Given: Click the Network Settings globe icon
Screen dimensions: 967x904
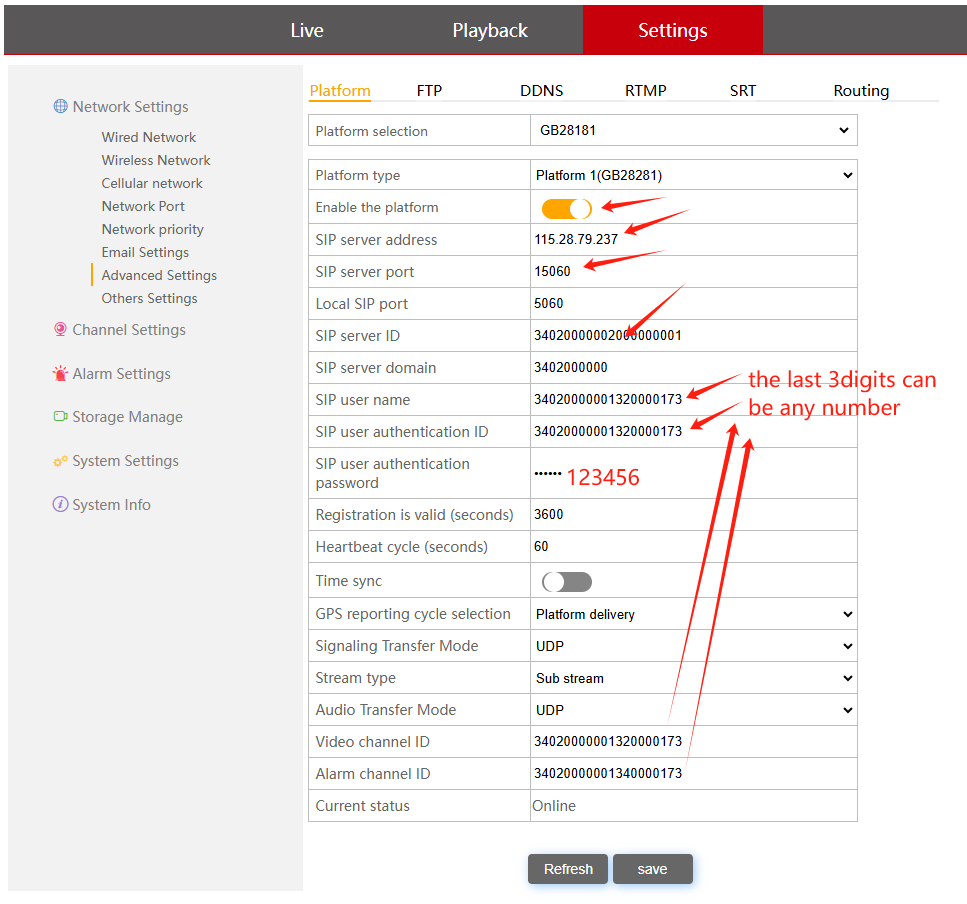Looking at the screenshot, I should click(61, 107).
